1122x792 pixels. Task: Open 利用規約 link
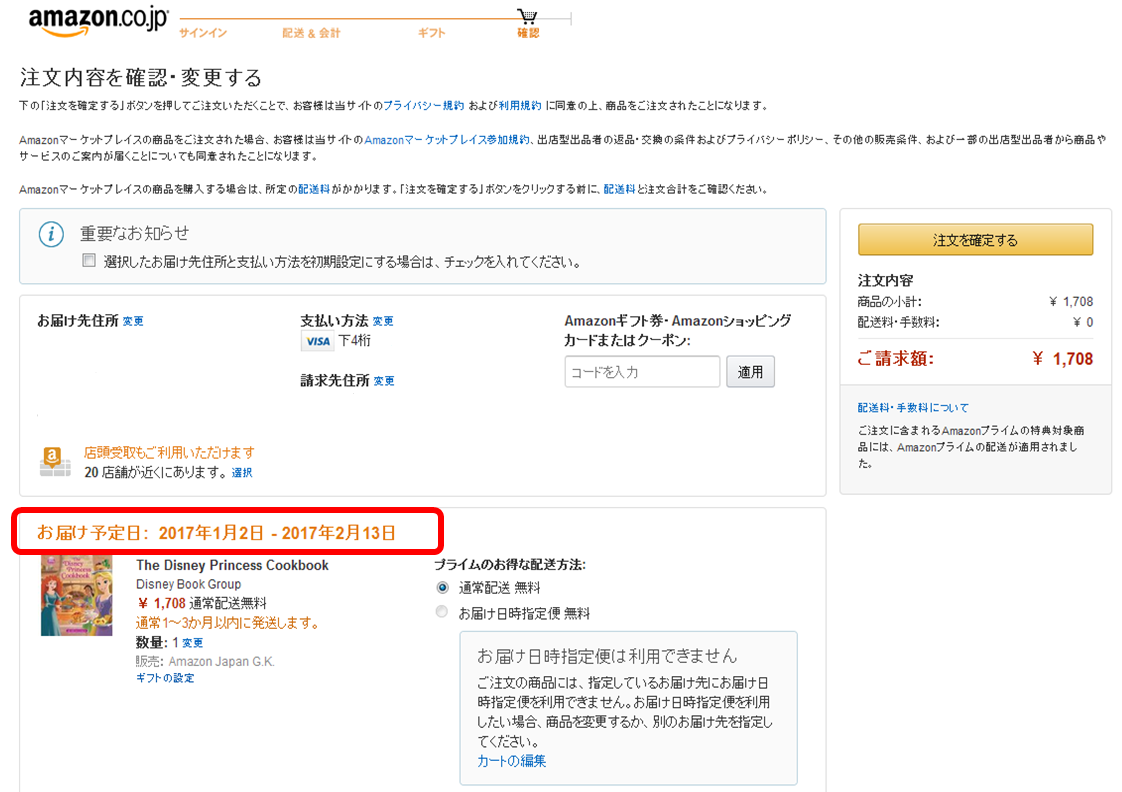tap(520, 105)
